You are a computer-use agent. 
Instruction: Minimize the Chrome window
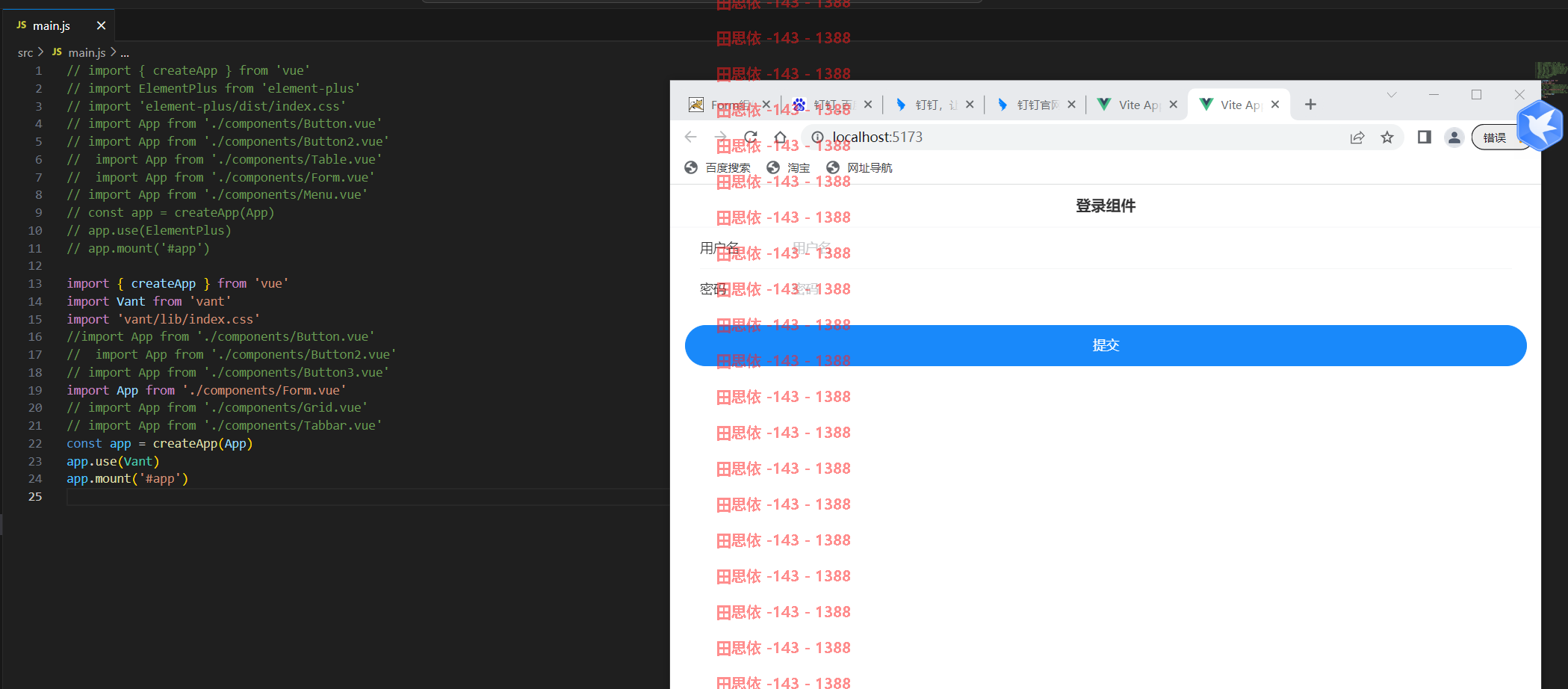click(x=1434, y=95)
